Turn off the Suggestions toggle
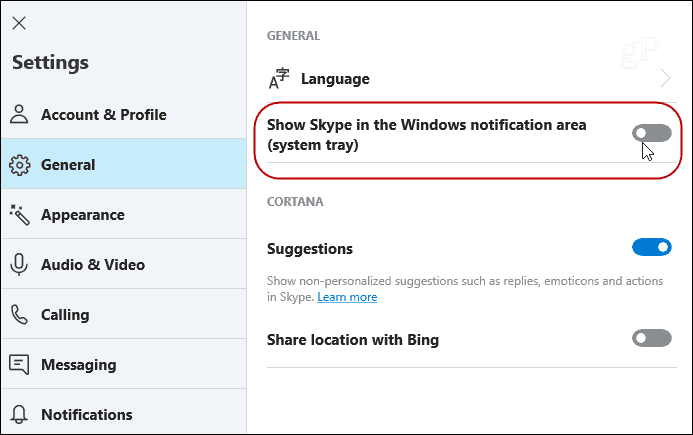The height and width of the screenshot is (435, 693). (x=652, y=247)
